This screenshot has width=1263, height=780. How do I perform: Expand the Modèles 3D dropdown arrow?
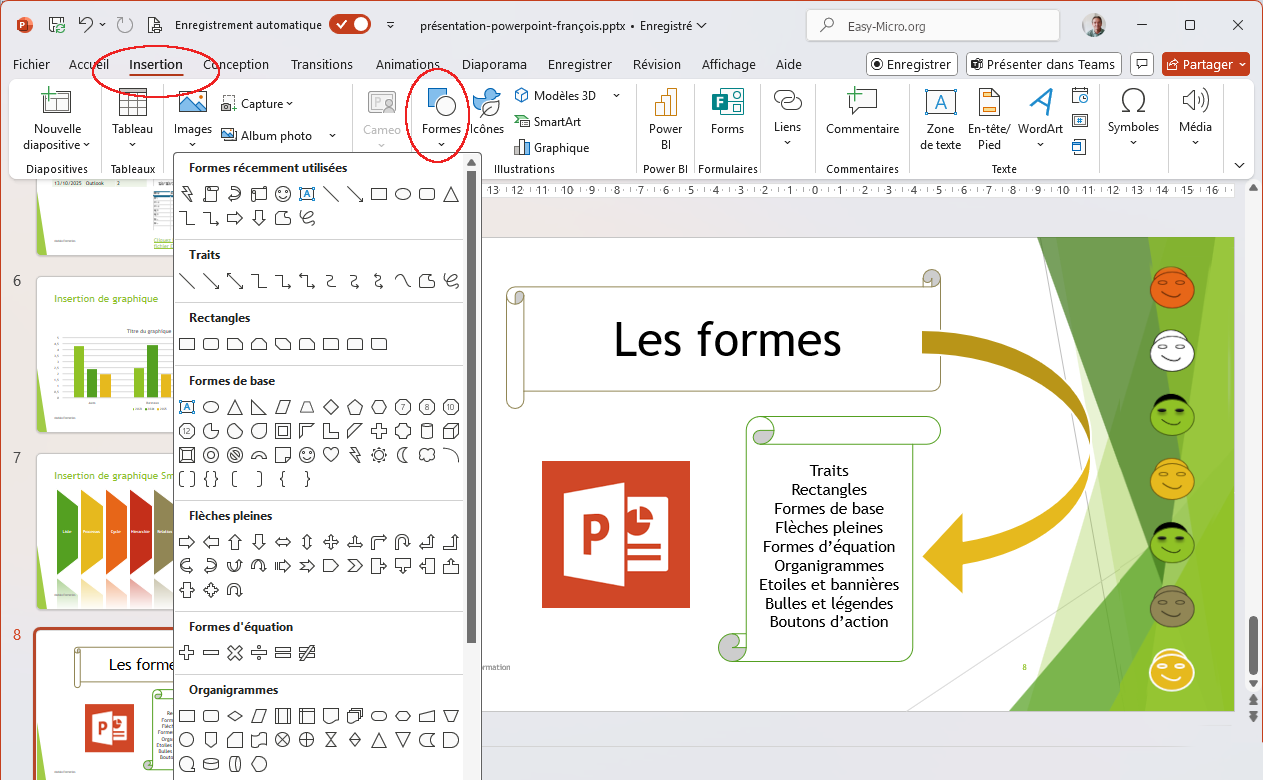[x=616, y=96]
